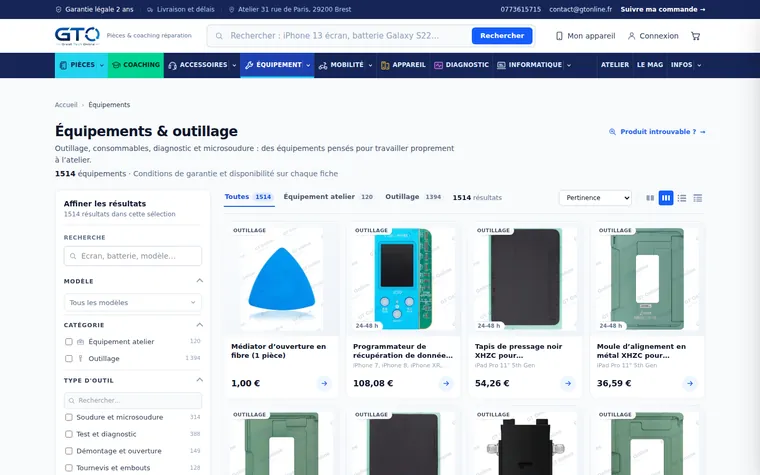760x475 pixels.
Task: Expand the Accessoires menu chevron
Action: click(x=234, y=65)
